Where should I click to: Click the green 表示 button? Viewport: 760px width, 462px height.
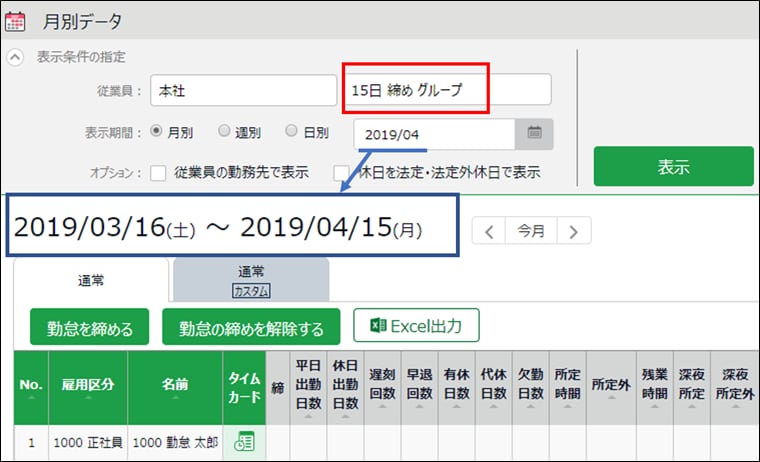(x=673, y=166)
